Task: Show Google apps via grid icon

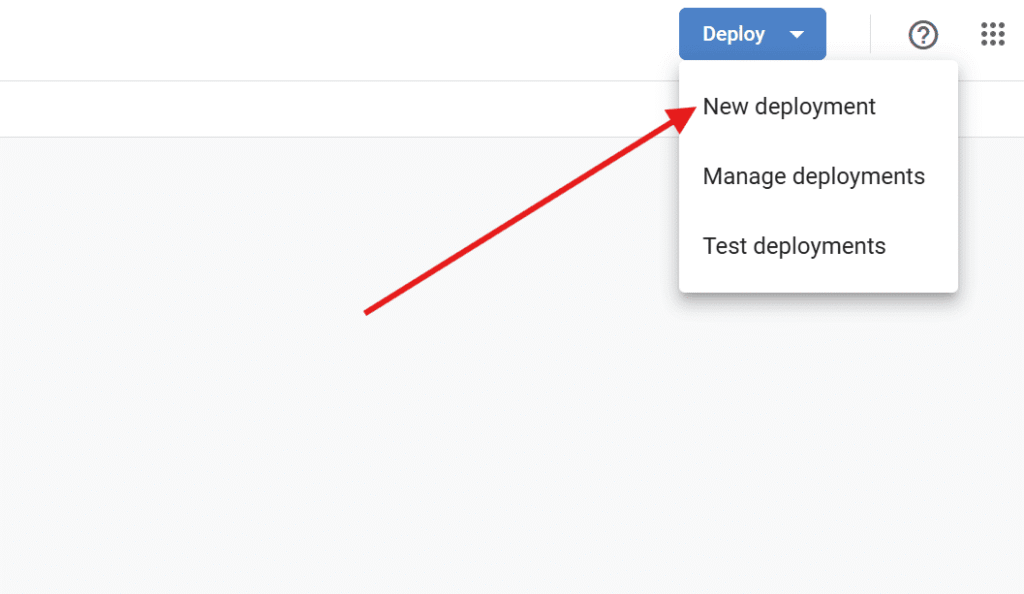Action: coord(992,35)
